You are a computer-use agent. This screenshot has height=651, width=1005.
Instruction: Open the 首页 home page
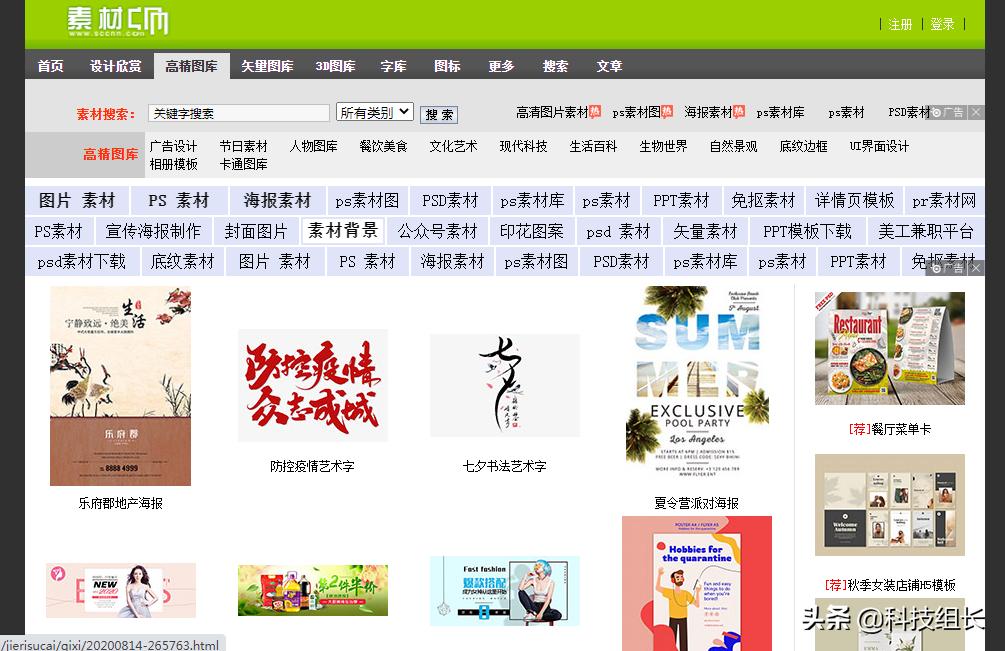(x=49, y=66)
